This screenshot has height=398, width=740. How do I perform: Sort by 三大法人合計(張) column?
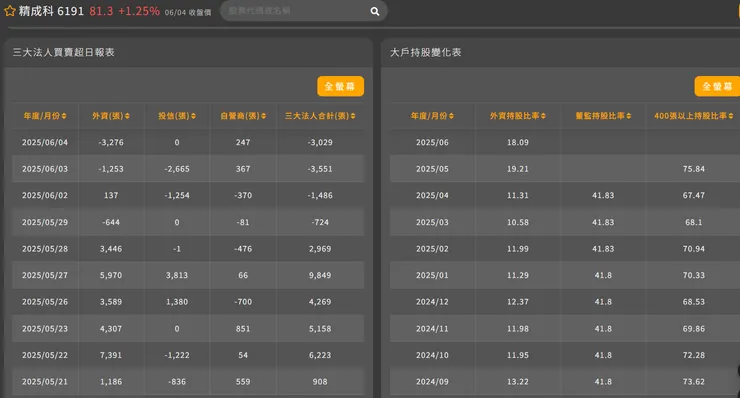(x=320, y=116)
